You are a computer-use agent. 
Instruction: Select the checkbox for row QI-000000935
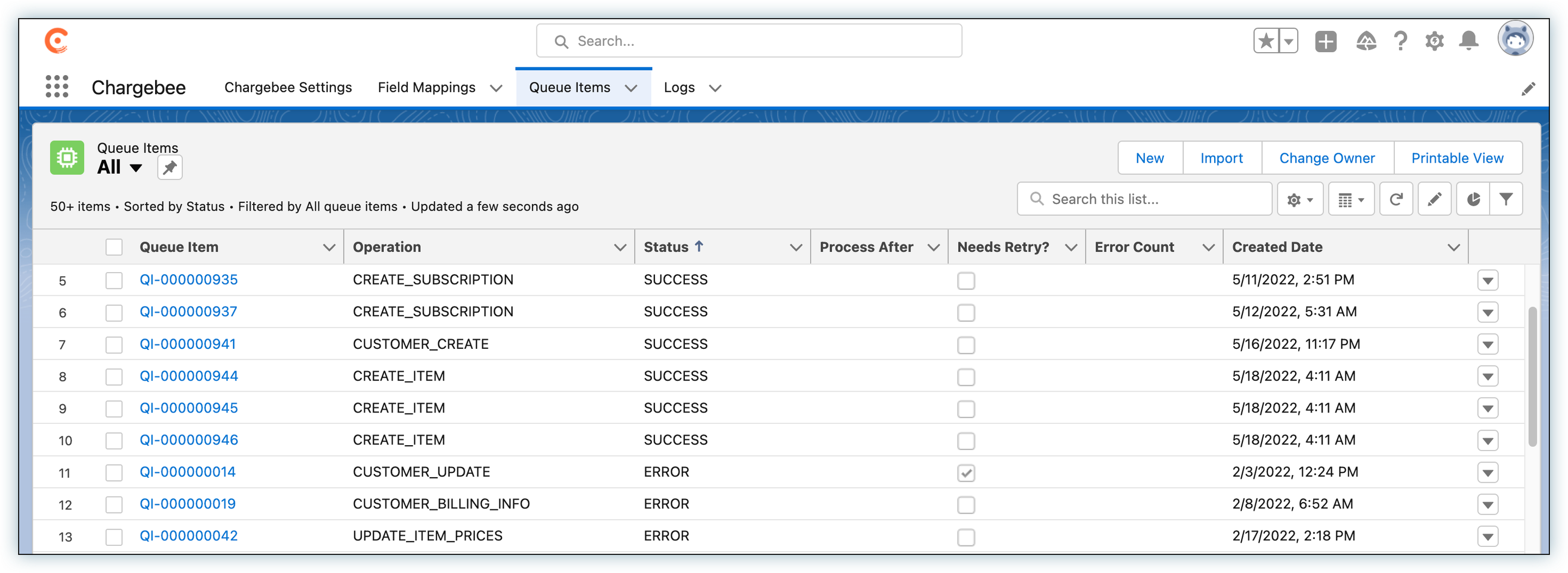tap(114, 280)
